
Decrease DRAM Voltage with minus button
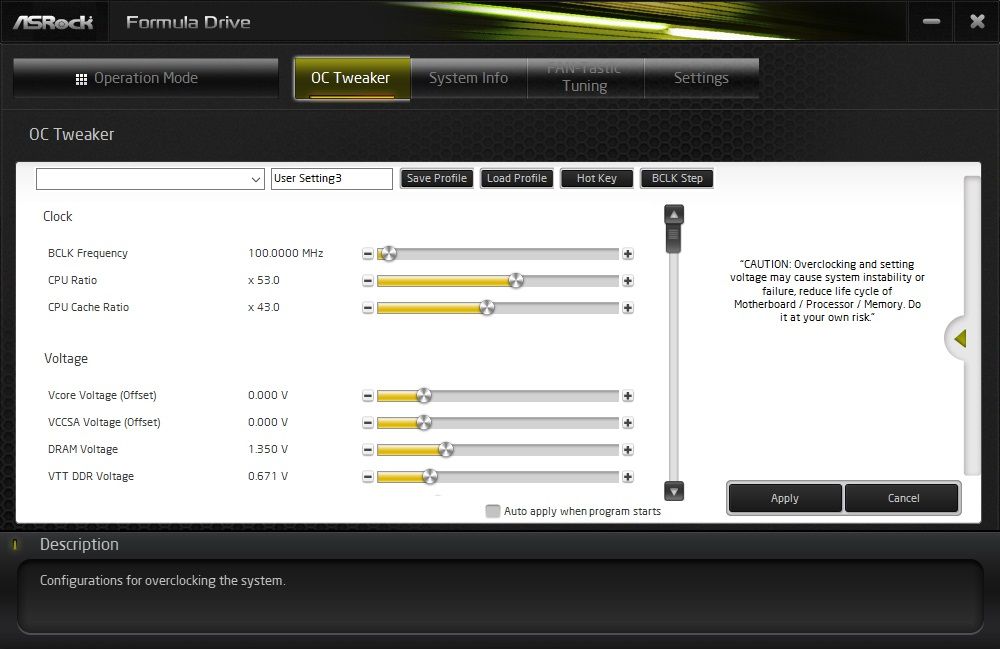367,450
